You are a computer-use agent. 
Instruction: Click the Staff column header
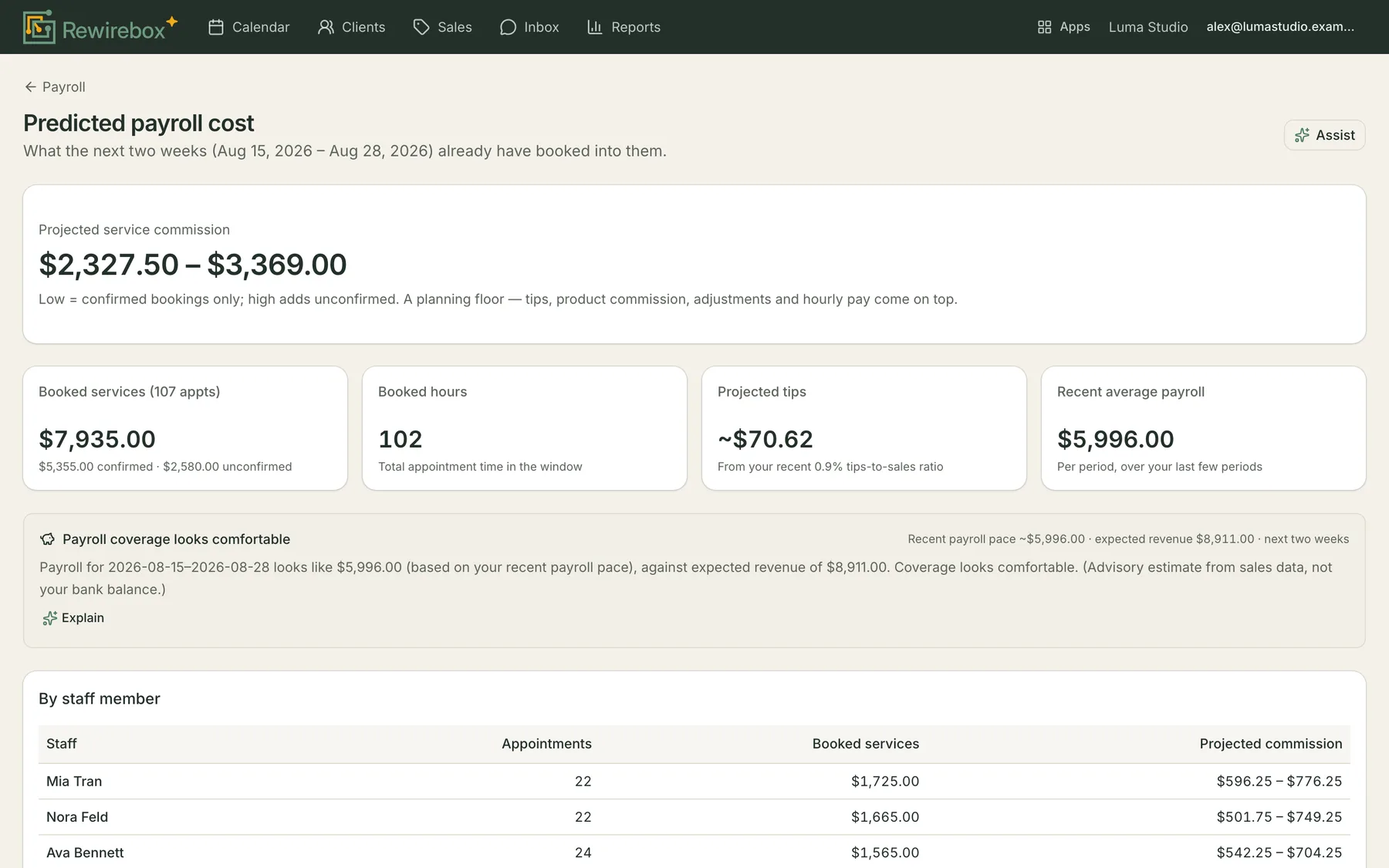(x=62, y=744)
